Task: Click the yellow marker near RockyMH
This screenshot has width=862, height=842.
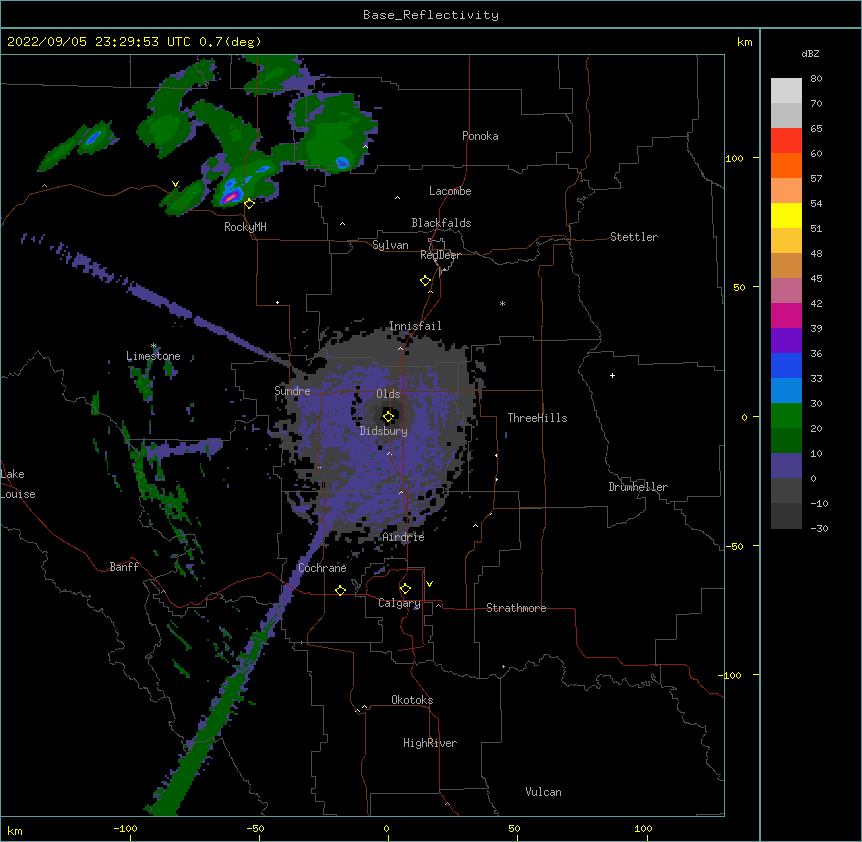Action: [249, 204]
